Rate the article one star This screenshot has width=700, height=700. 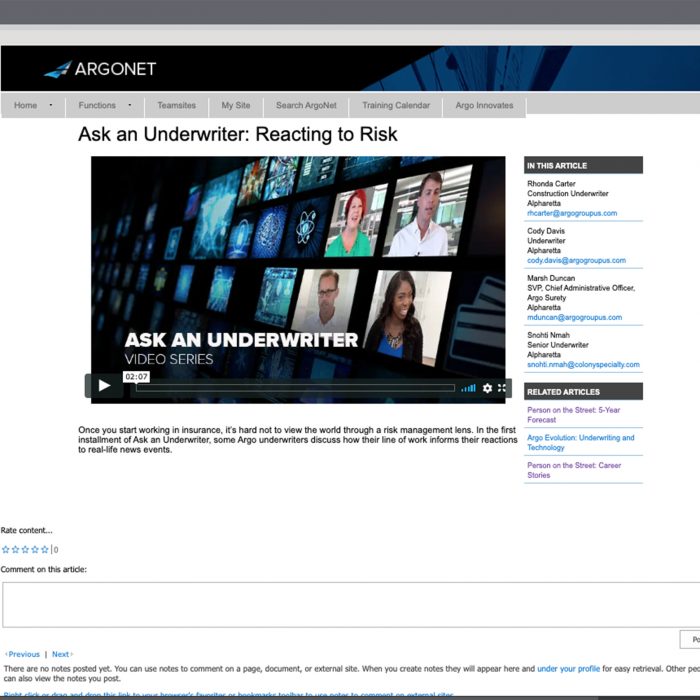click(x=5, y=549)
